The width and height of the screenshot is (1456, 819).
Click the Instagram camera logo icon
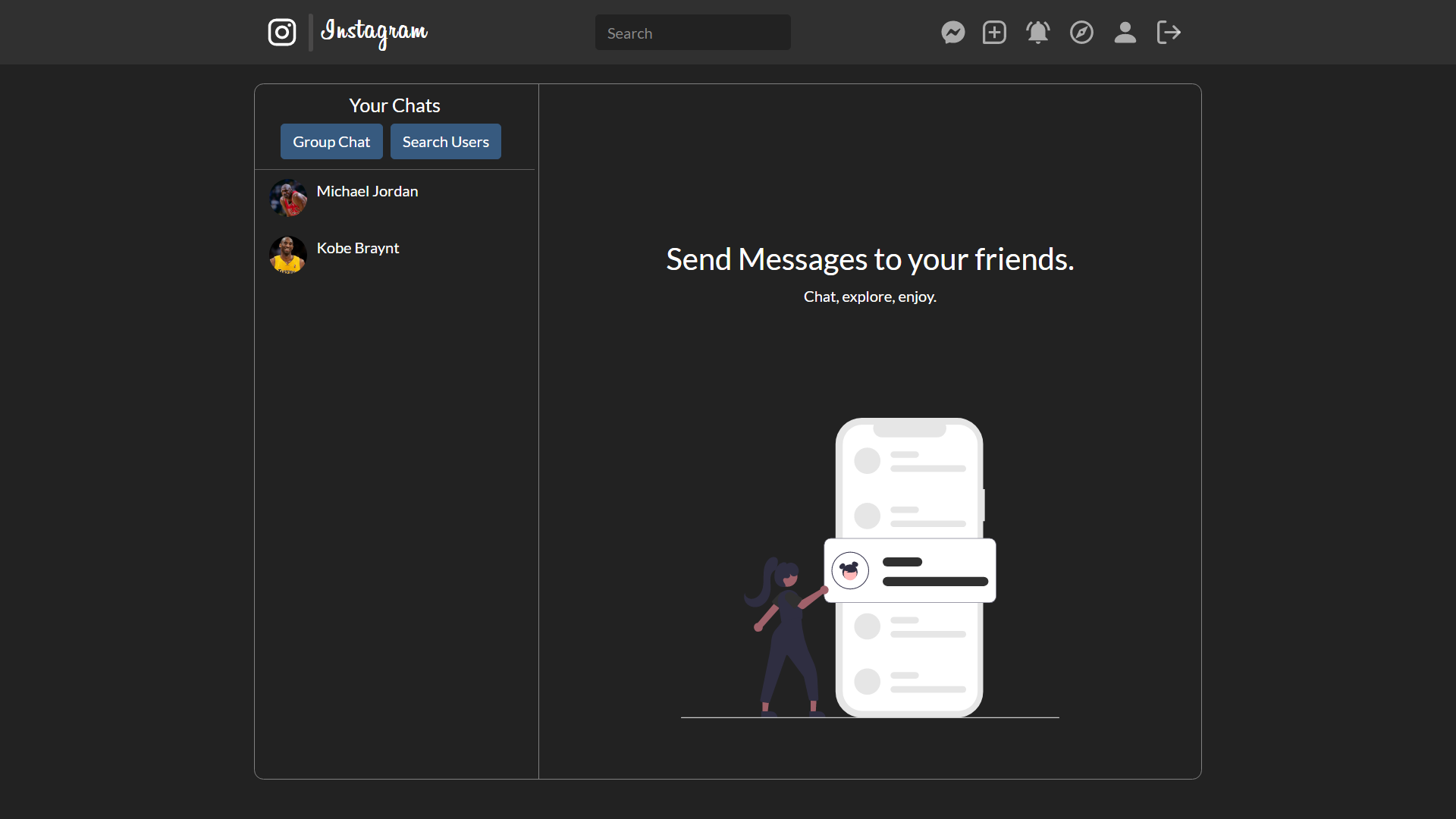282,32
